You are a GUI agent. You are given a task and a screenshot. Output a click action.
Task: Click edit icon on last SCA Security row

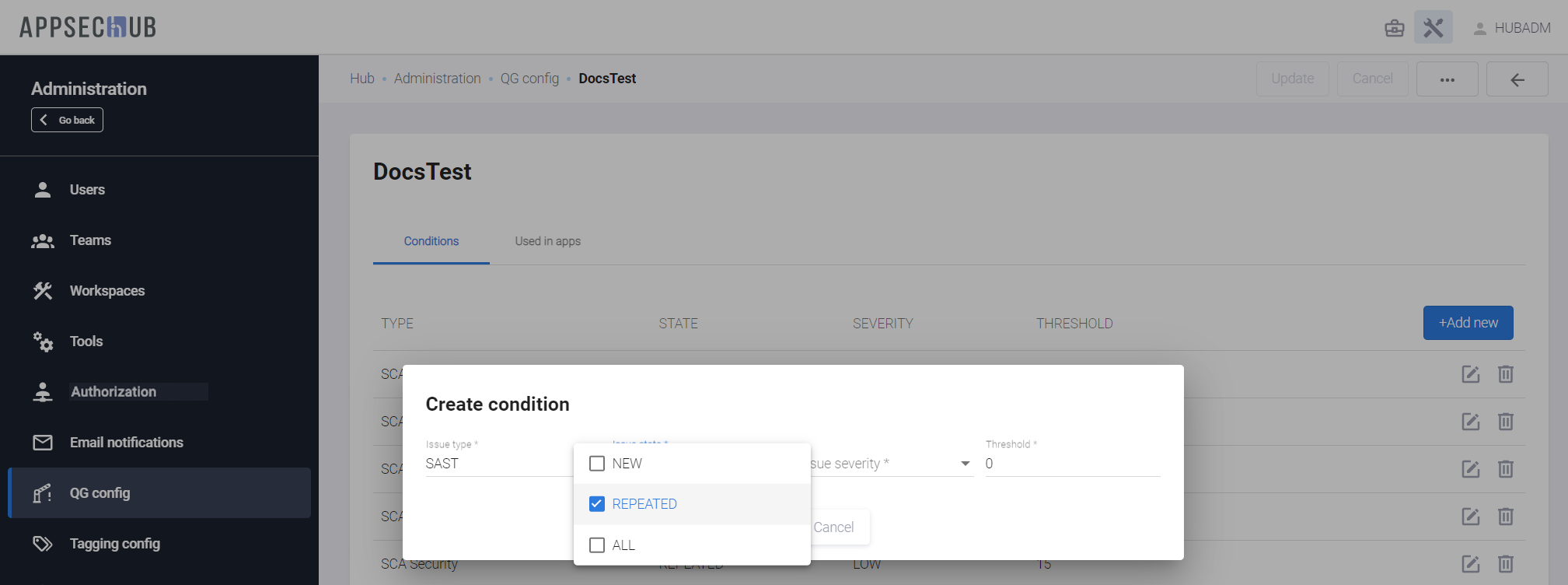point(1470,564)
